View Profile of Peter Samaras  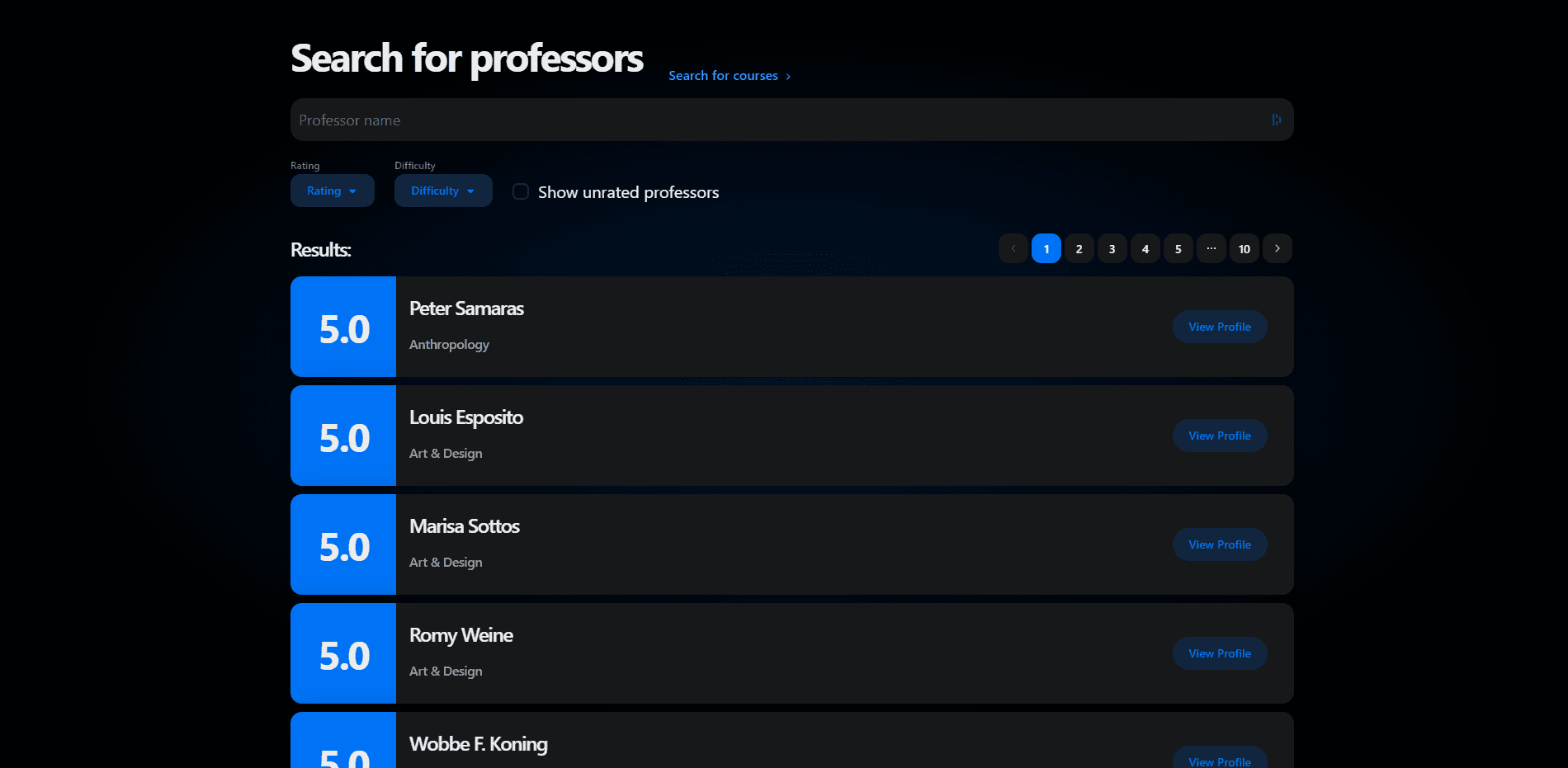tap(1219, 327)
